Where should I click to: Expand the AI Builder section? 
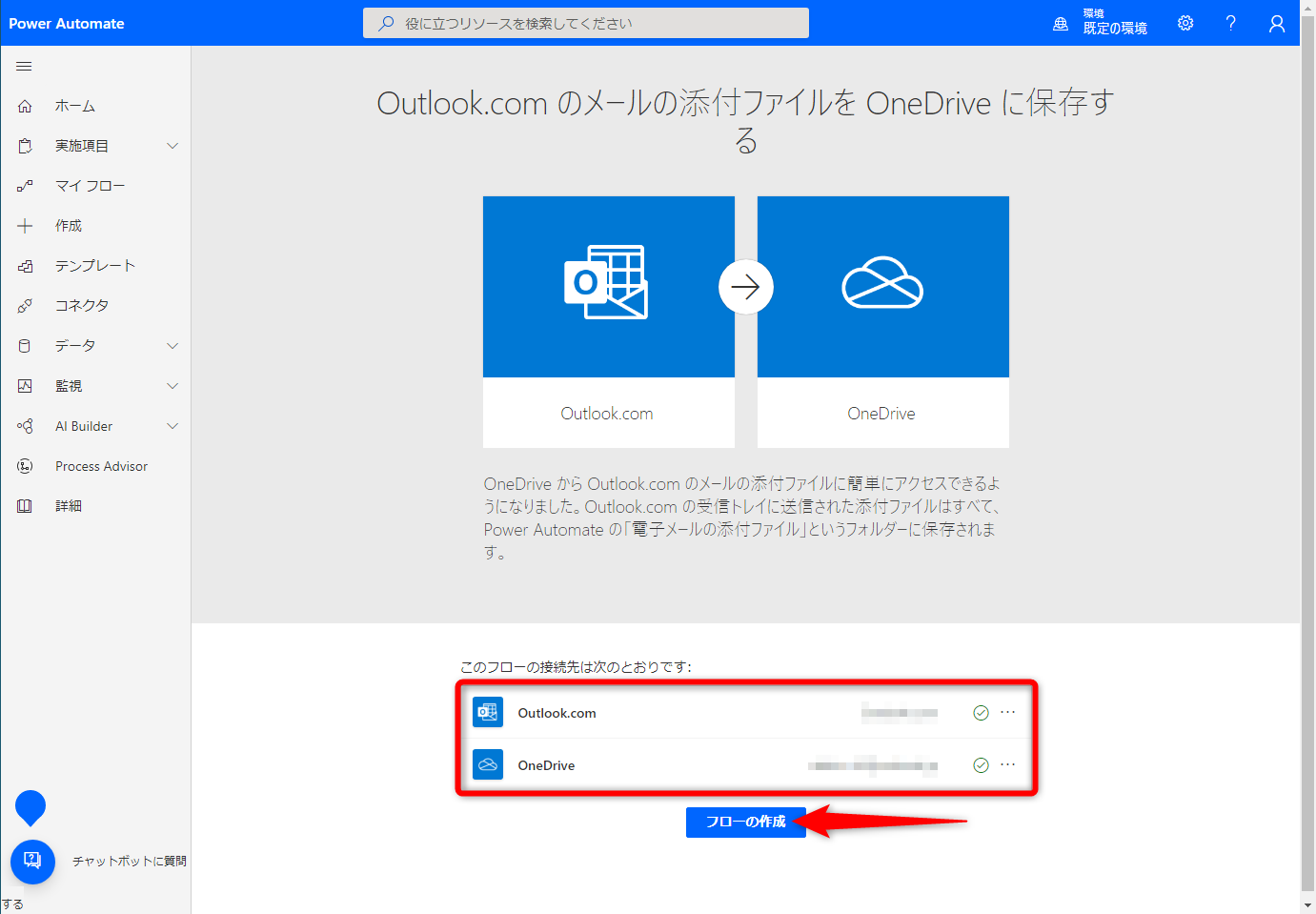(84, 425)
